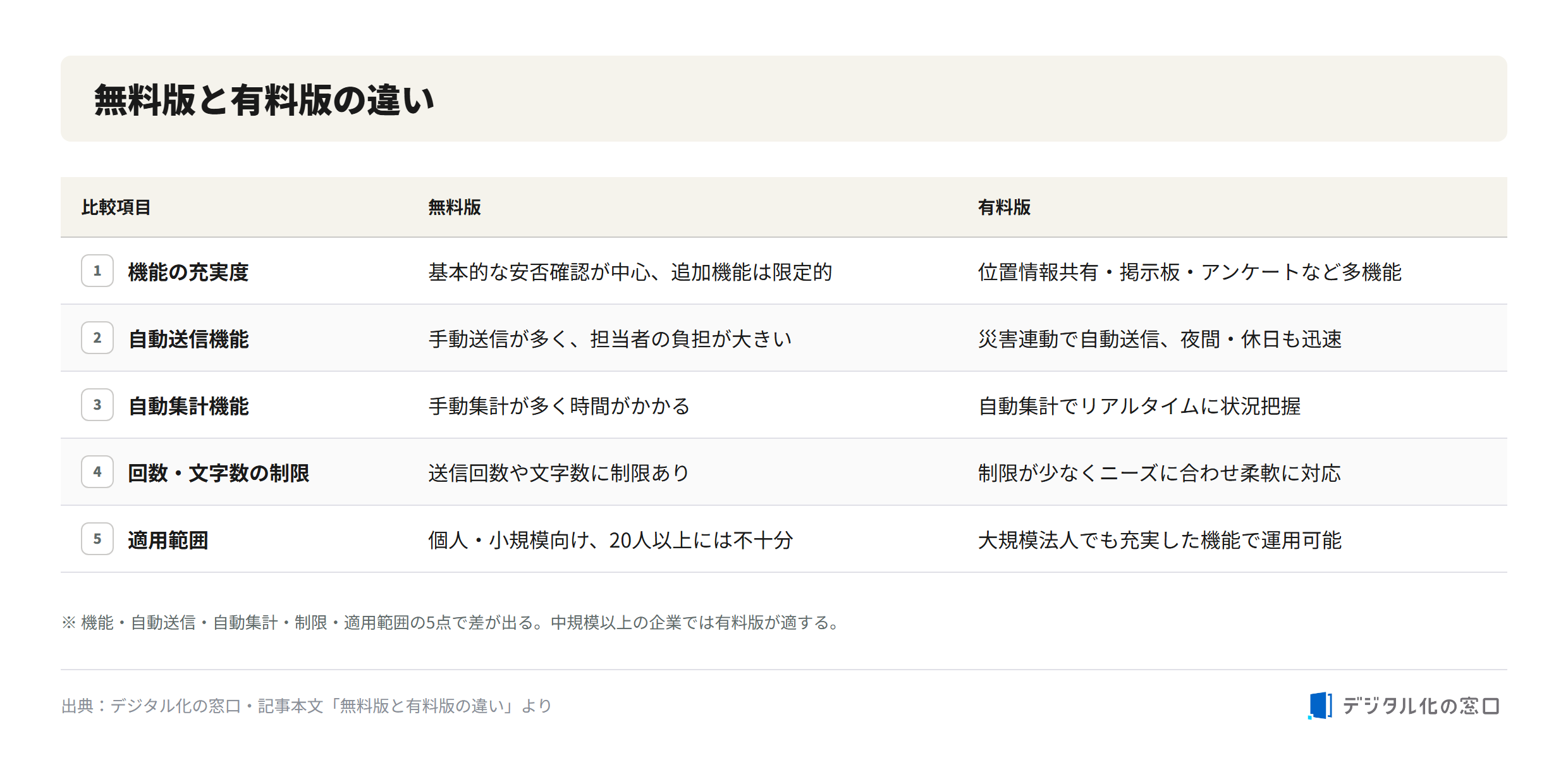Screen dimensions: 1568x779
Task: Click the blue デジタル化の窓口 logo icon
Action: pos(1320,706)
